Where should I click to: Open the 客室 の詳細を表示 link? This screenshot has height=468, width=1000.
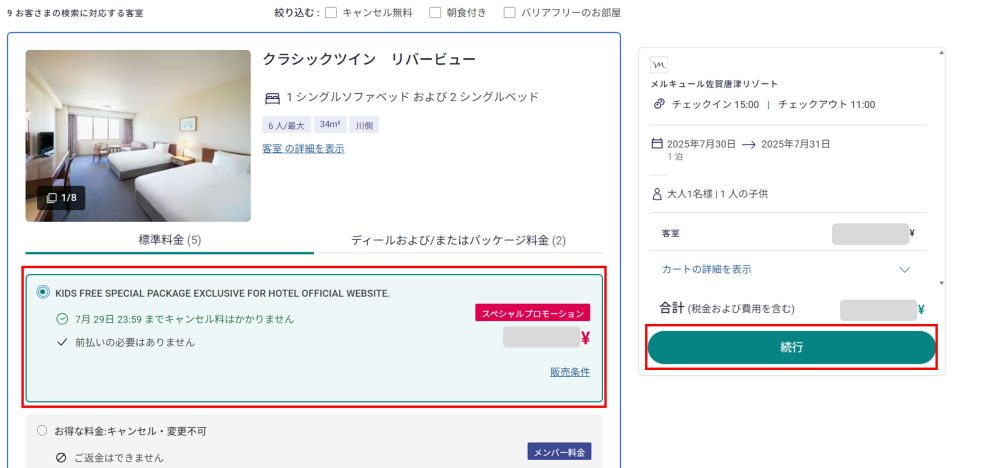pos(303,149)
